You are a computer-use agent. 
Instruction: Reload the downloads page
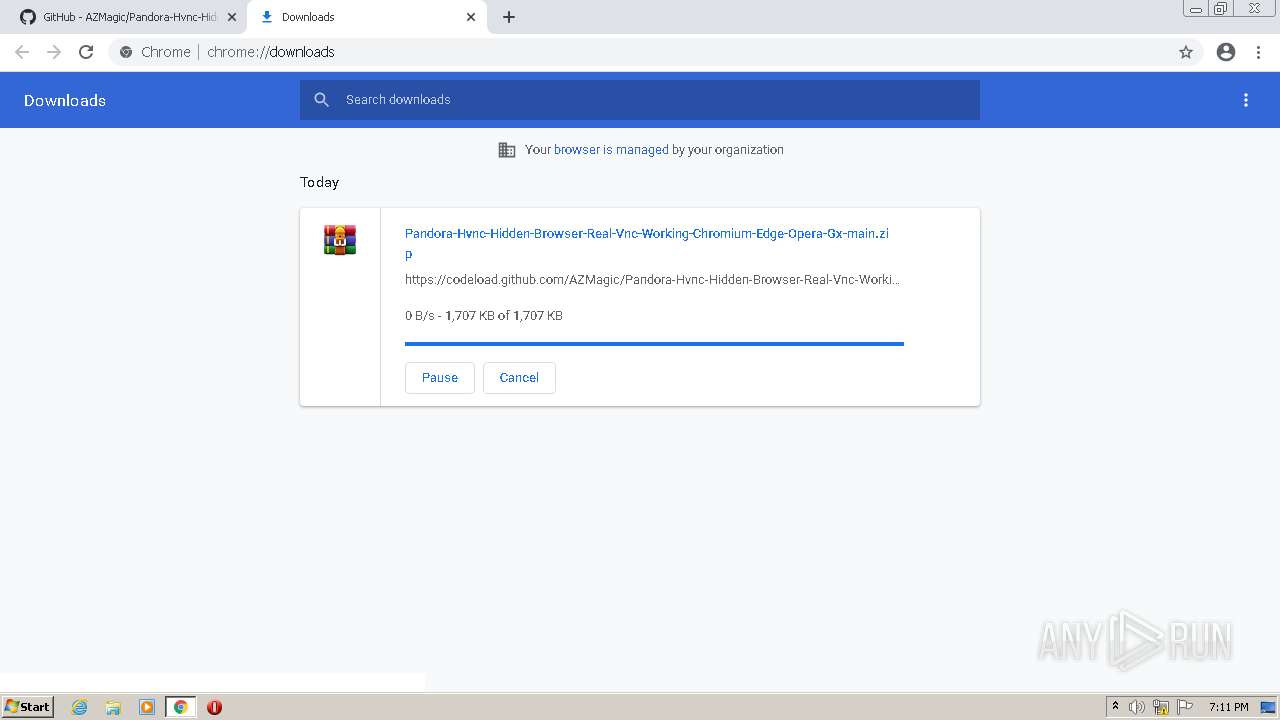pos(86,52)
